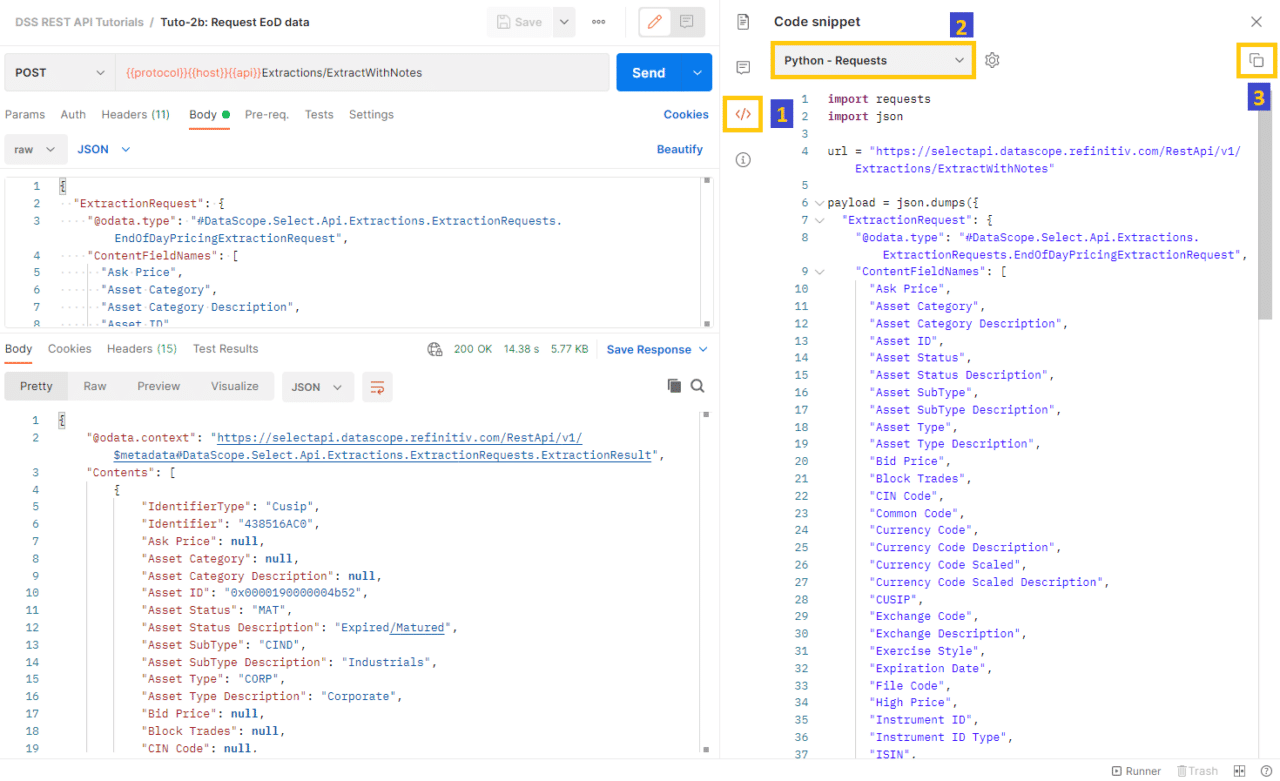Open the request info icon in sidebar
The image size is (1280, 781).
(743, 159)
